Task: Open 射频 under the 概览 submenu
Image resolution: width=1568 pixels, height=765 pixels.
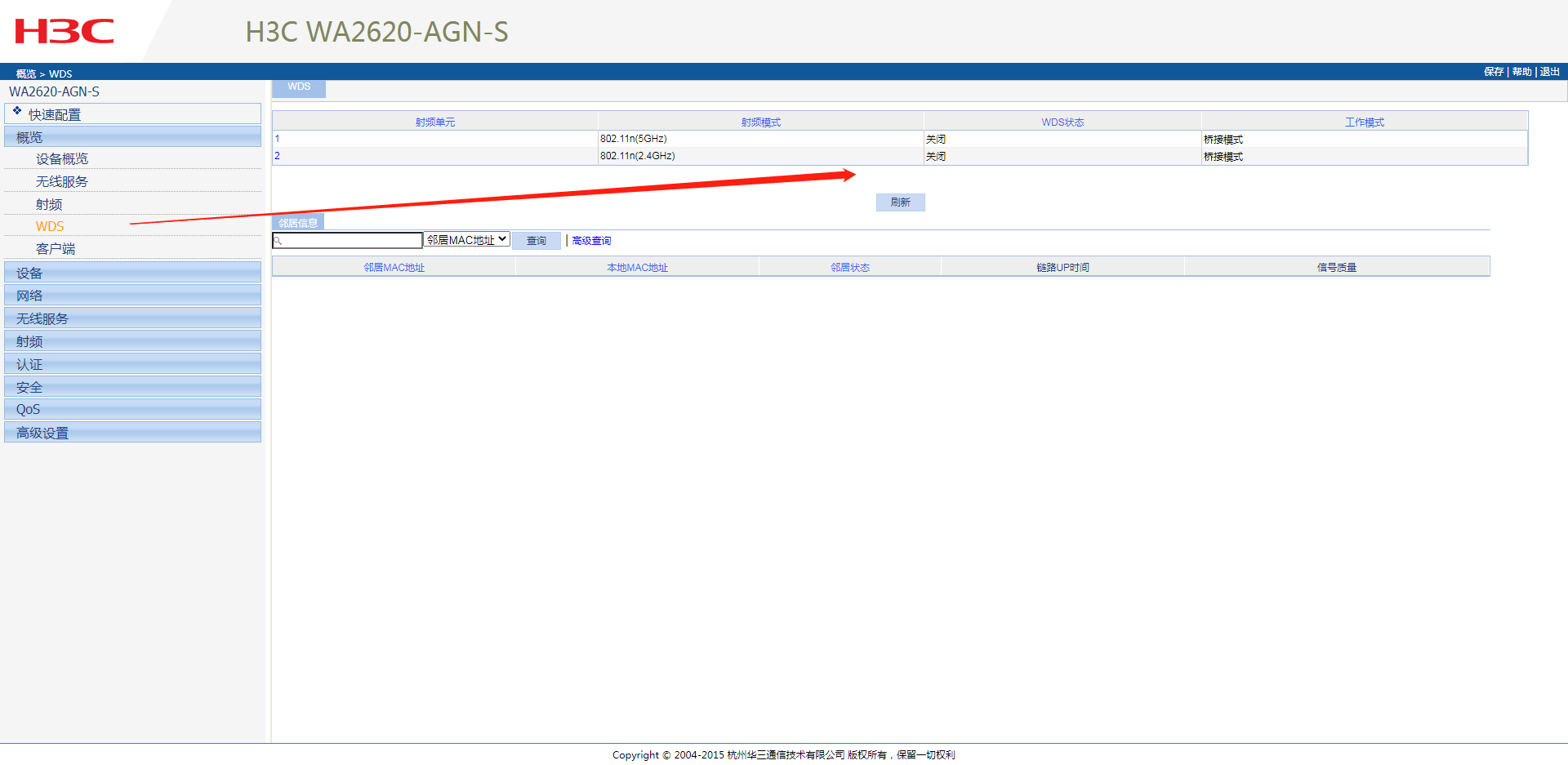Action: pyautogui.click(x=49, y=205)
